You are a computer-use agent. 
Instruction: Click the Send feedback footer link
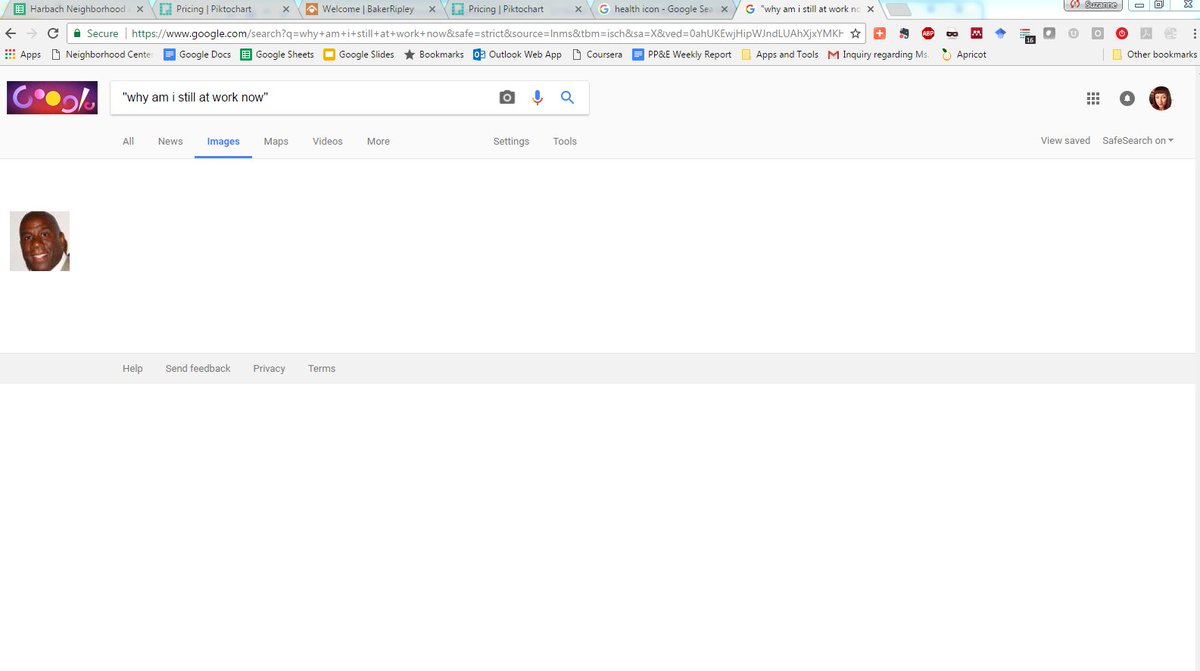click(x=198, y=369)
